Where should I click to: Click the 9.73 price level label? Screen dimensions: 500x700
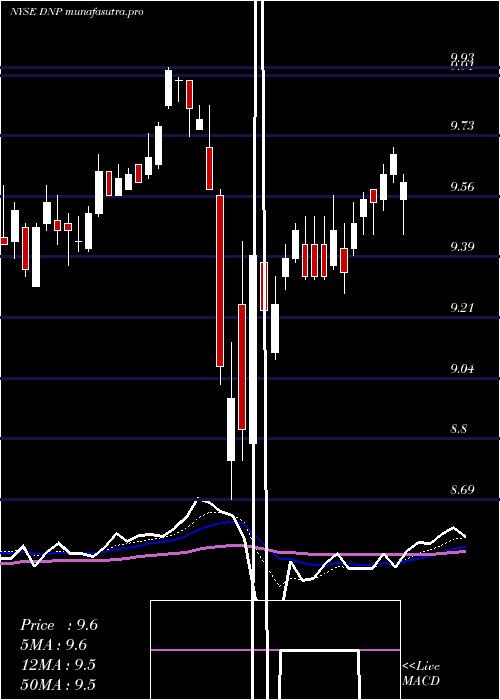click(462, 125)
